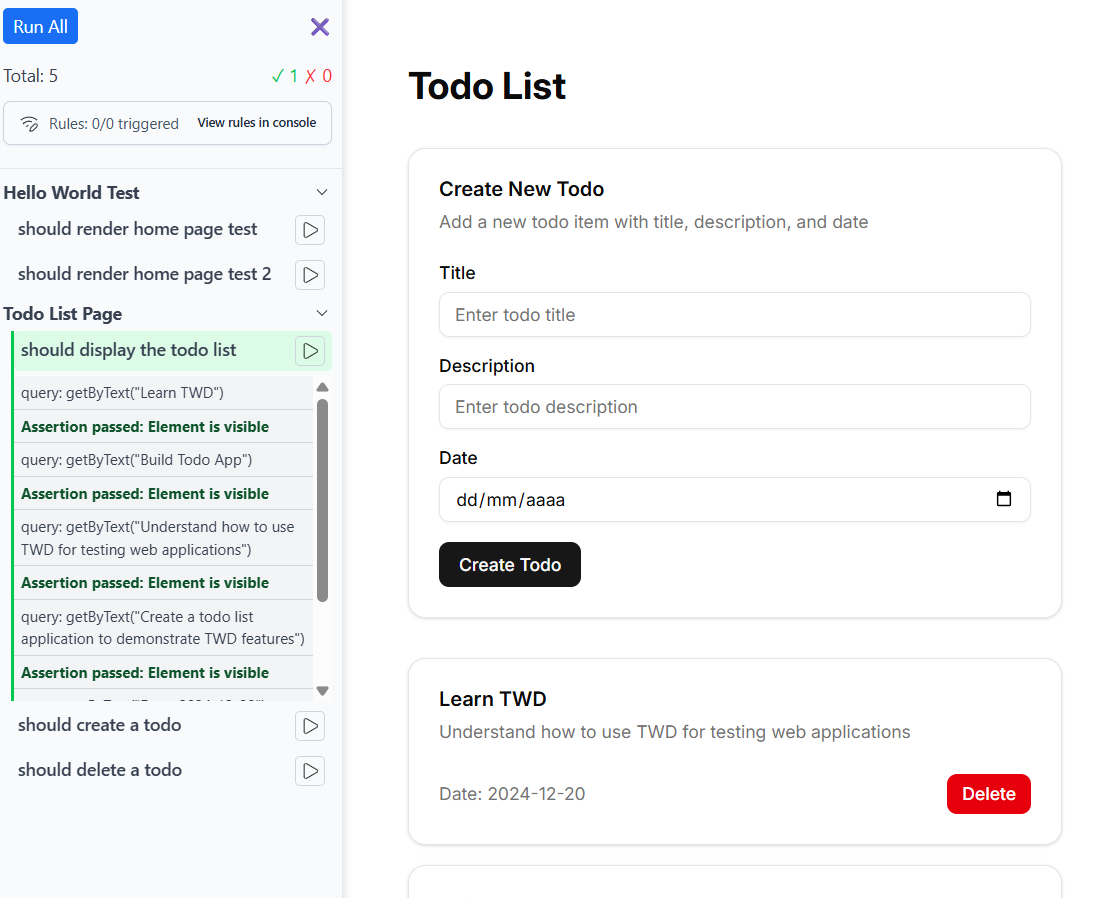Run the 'should delete a todo' test
The height and width of the screenshot is (898, 1119).
(310, 771)
